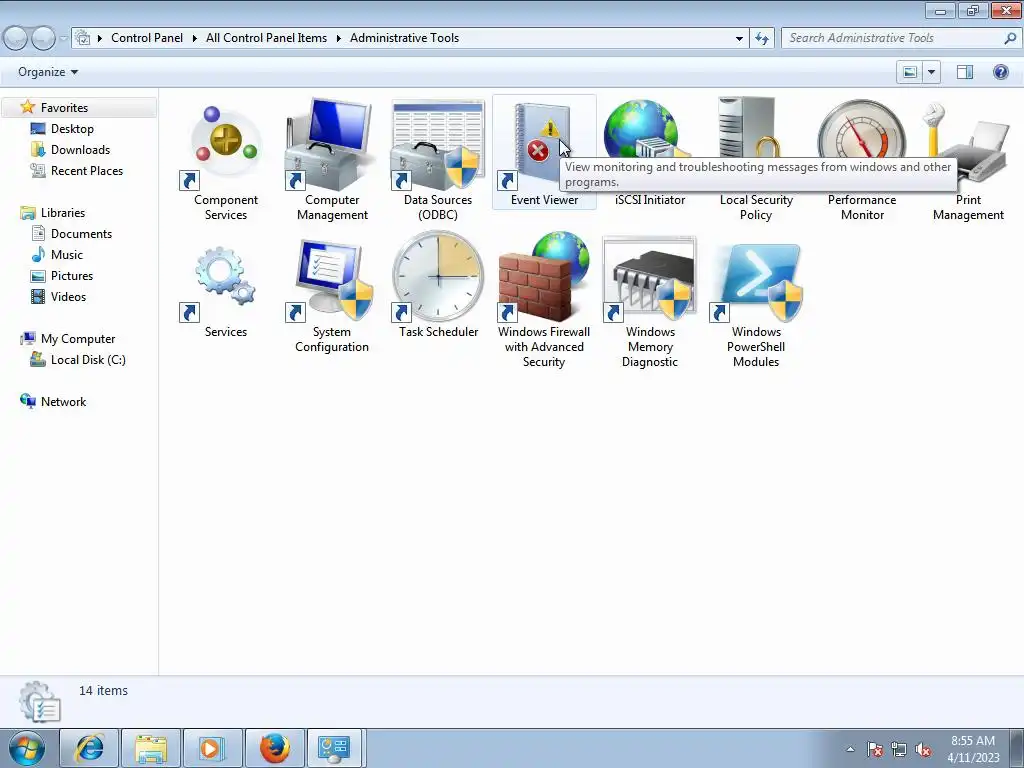Go to Control Panel in breadcrumb
Viewport: 1024px width, 768px height.
(147, 38)
